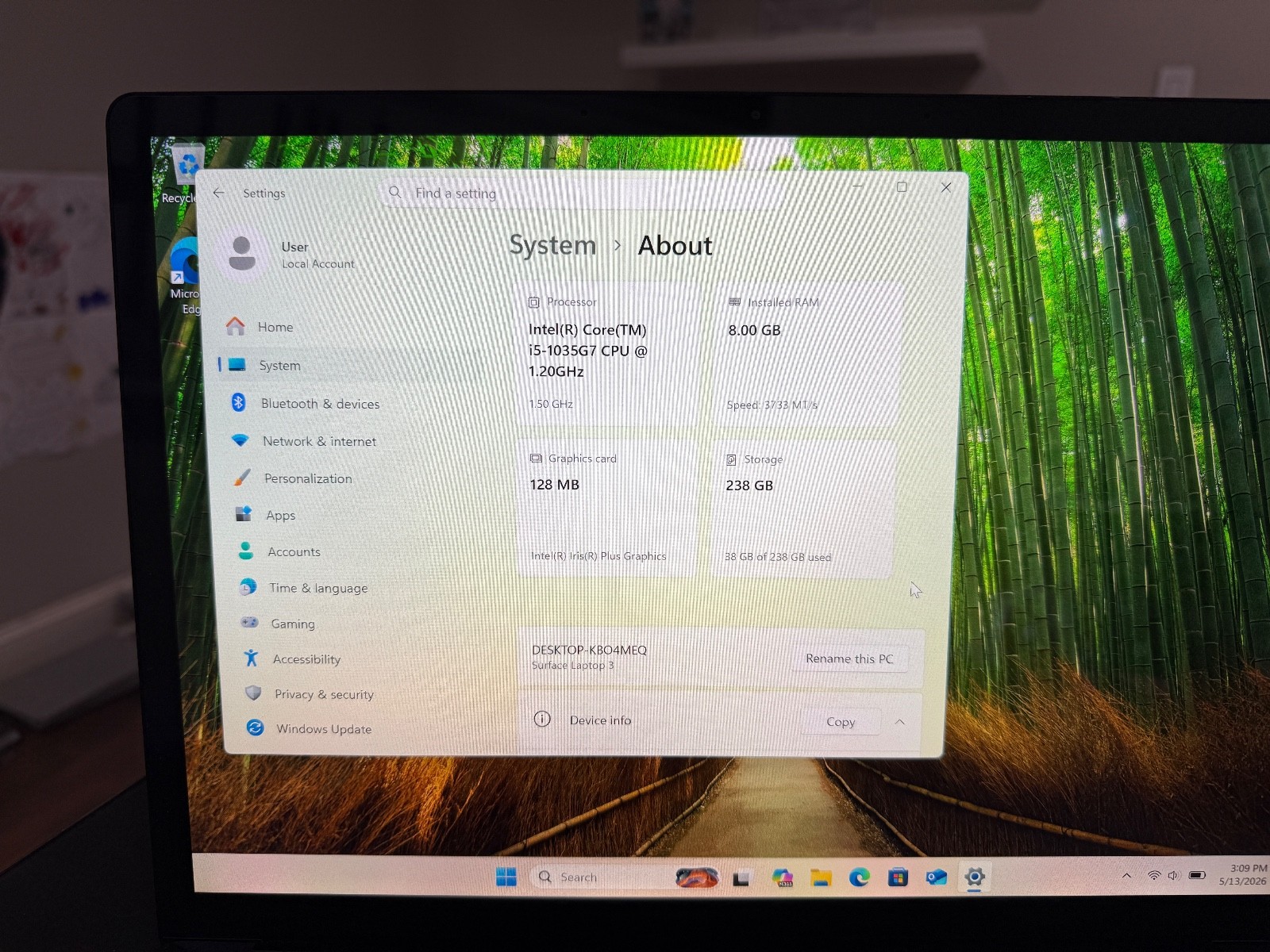
Task: Click the Speed: 3733 MT/s text
Action: coord(772,405)
